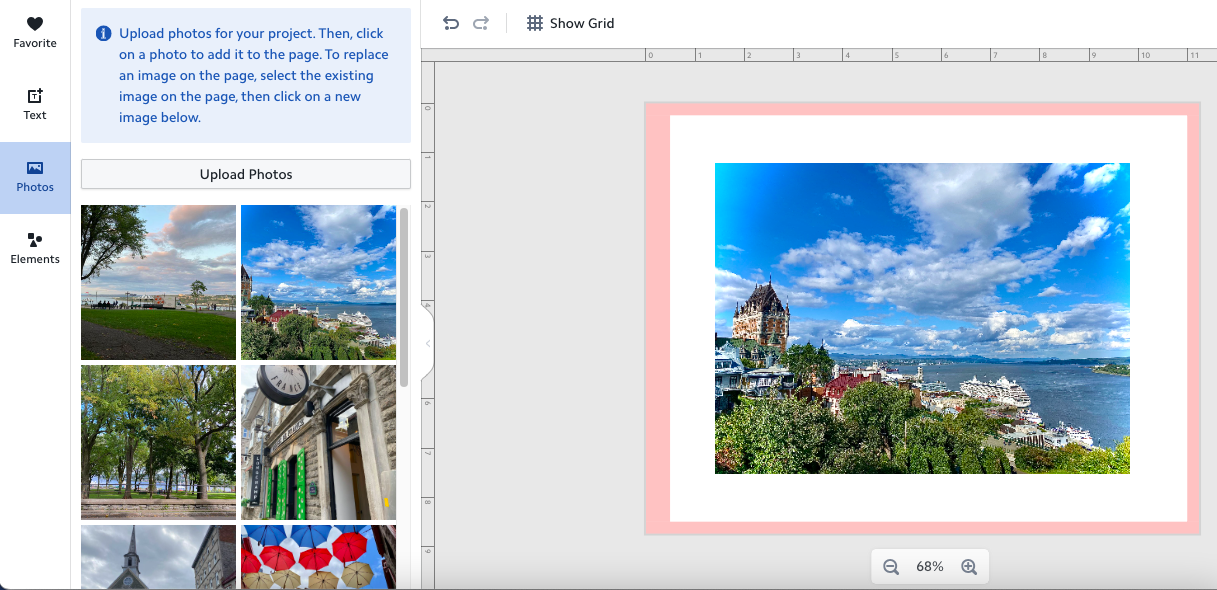Select the placed photo on the page
The image size is (1217, 590).
pyautogui.click(x=922, y=318)
